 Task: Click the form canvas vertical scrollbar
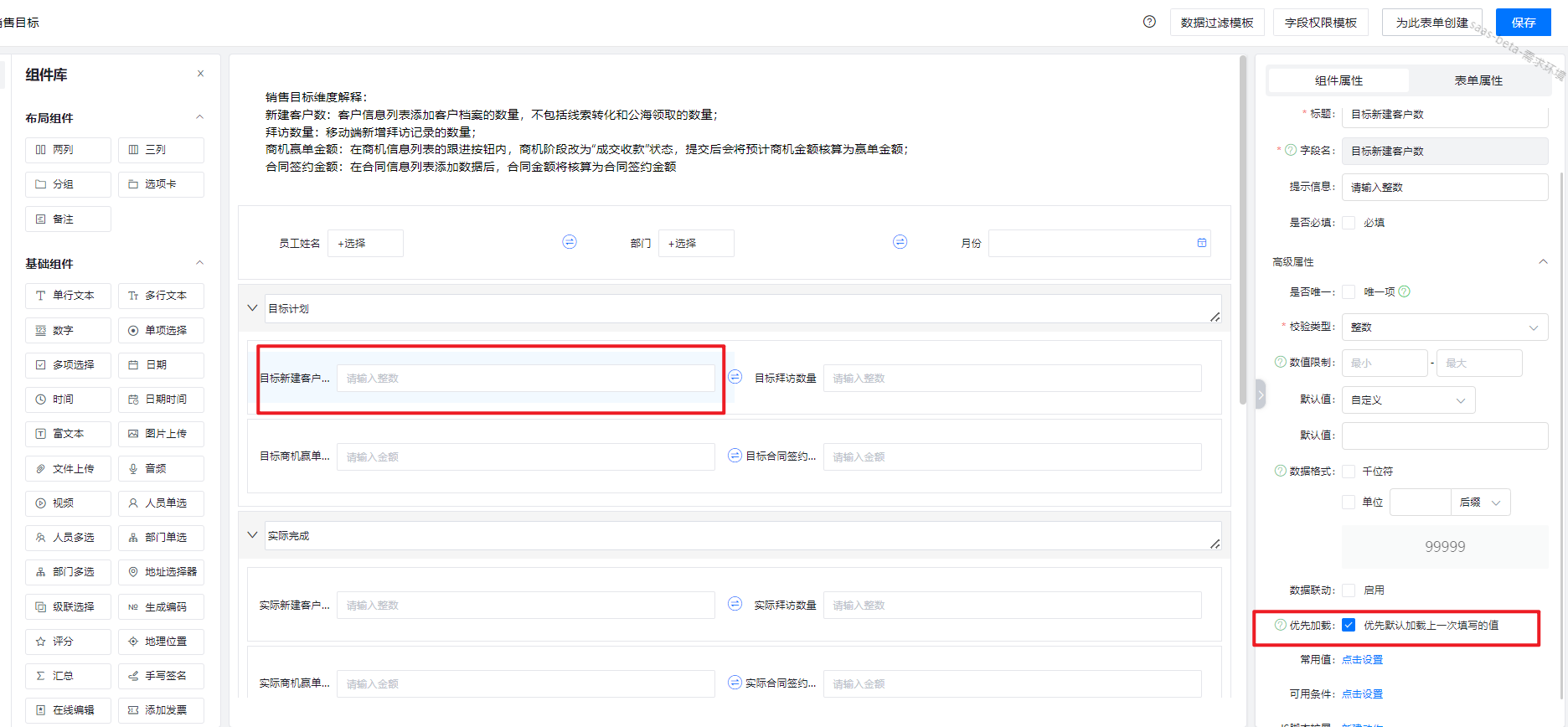point(1243,230)
